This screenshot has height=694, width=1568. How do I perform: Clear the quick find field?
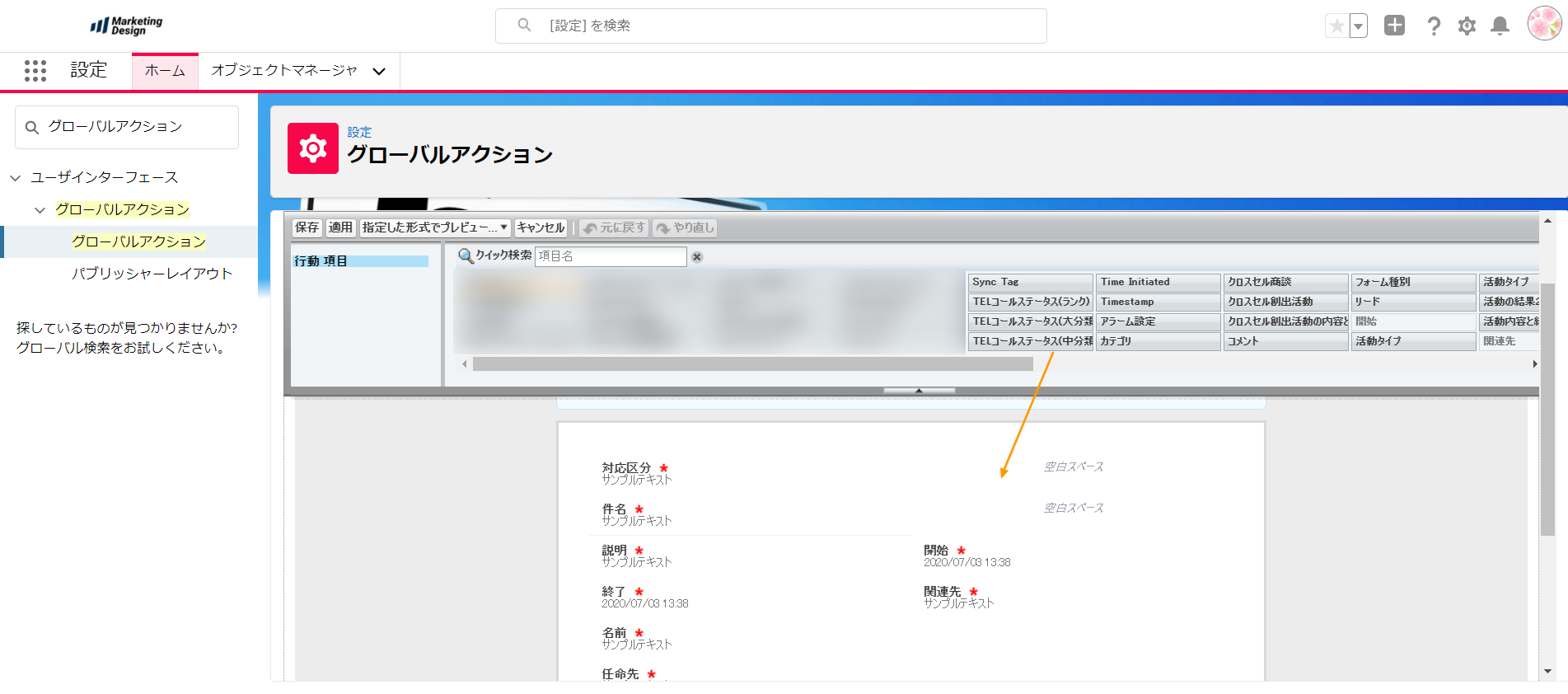click(697, 257)
